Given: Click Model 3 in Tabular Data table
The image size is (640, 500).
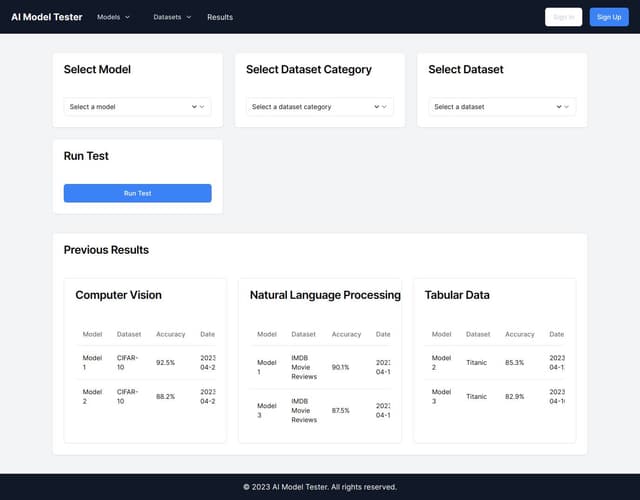Looking at the screenshot, I should click(441, 396).
